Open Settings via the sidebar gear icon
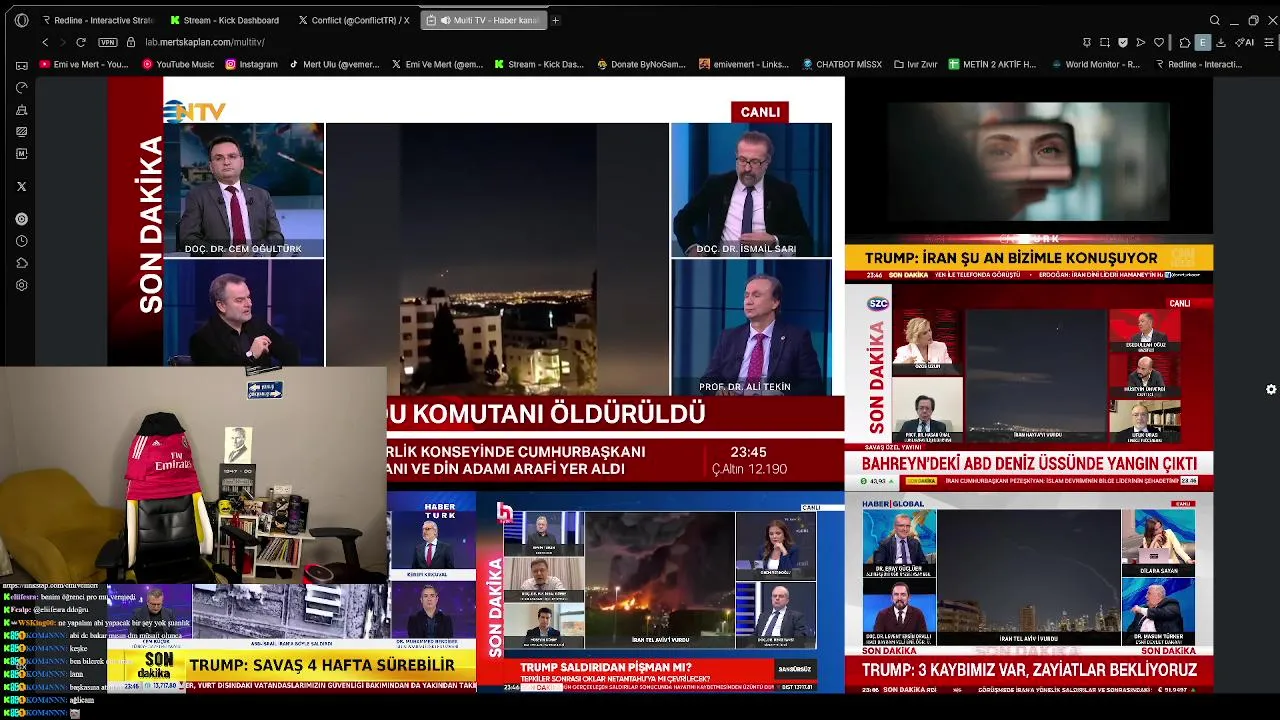Screen dimensions: 1280x720 click(x=22, y=285)
